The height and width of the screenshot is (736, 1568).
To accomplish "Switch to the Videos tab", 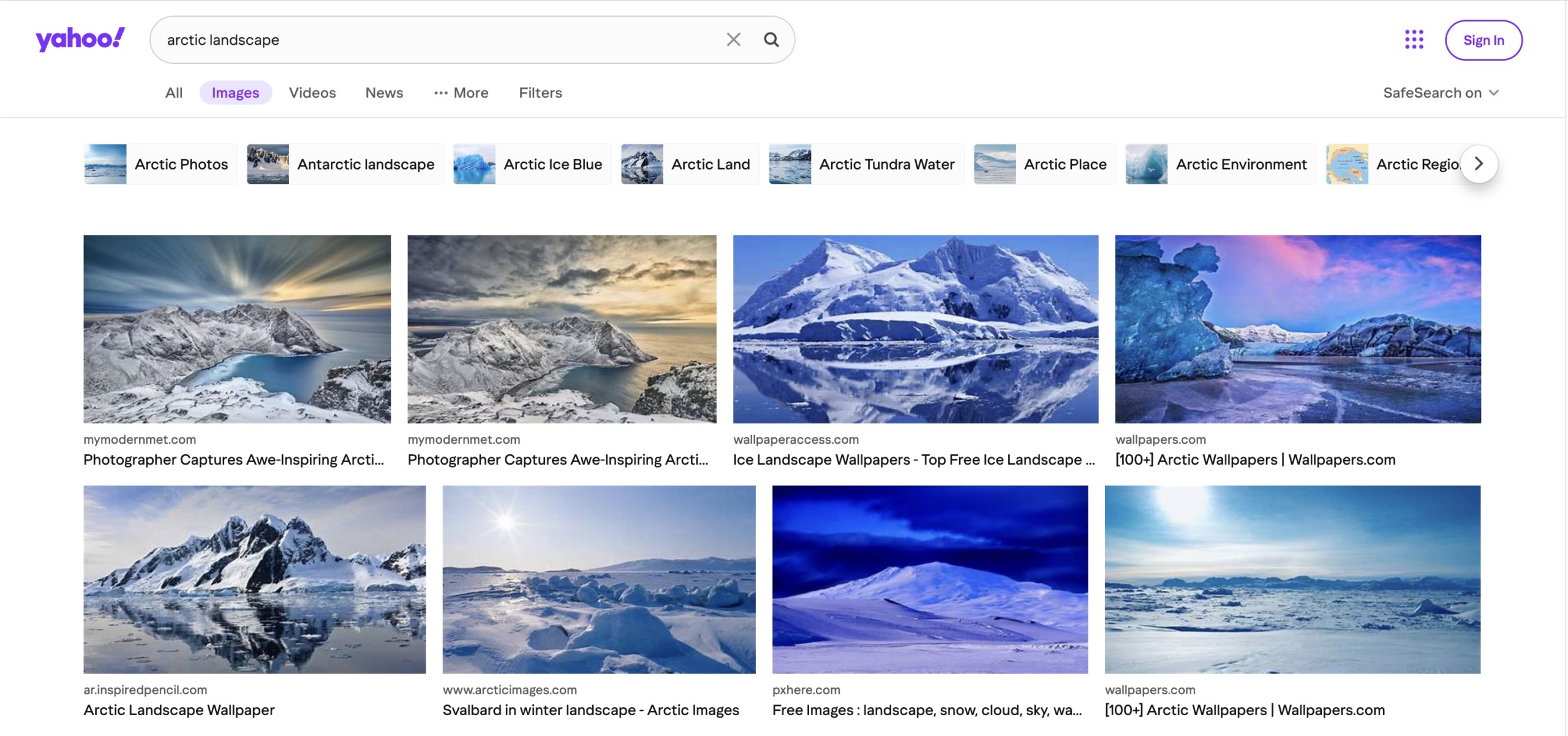I will [x=312, y=93].
